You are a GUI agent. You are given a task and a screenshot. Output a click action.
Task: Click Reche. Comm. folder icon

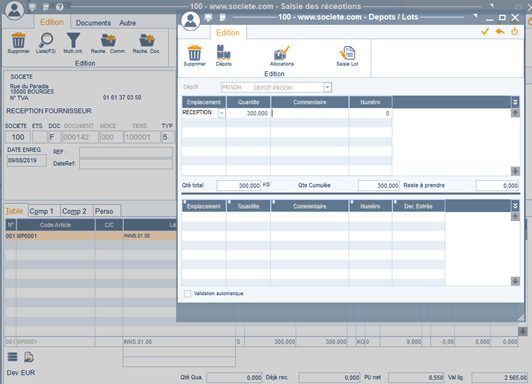point(108,40)
